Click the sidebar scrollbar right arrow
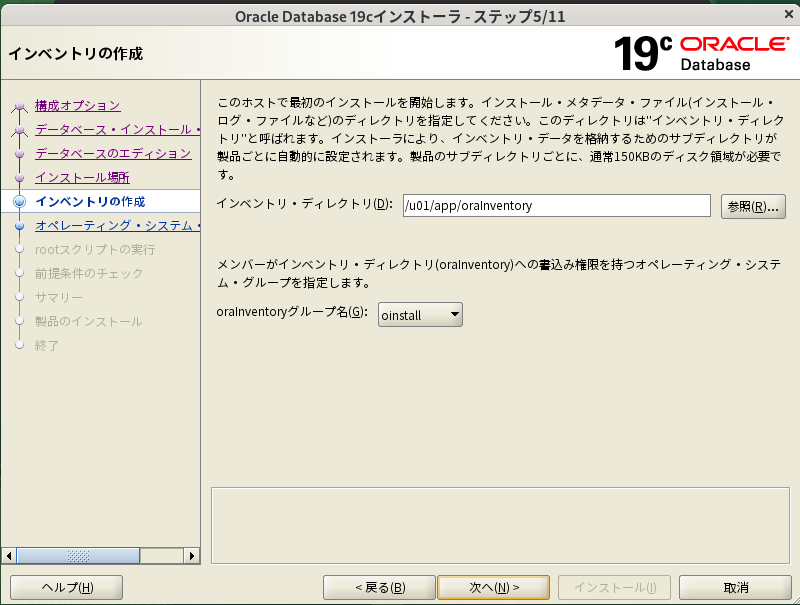This screenshot has height=605, width=800. [192, 556]
